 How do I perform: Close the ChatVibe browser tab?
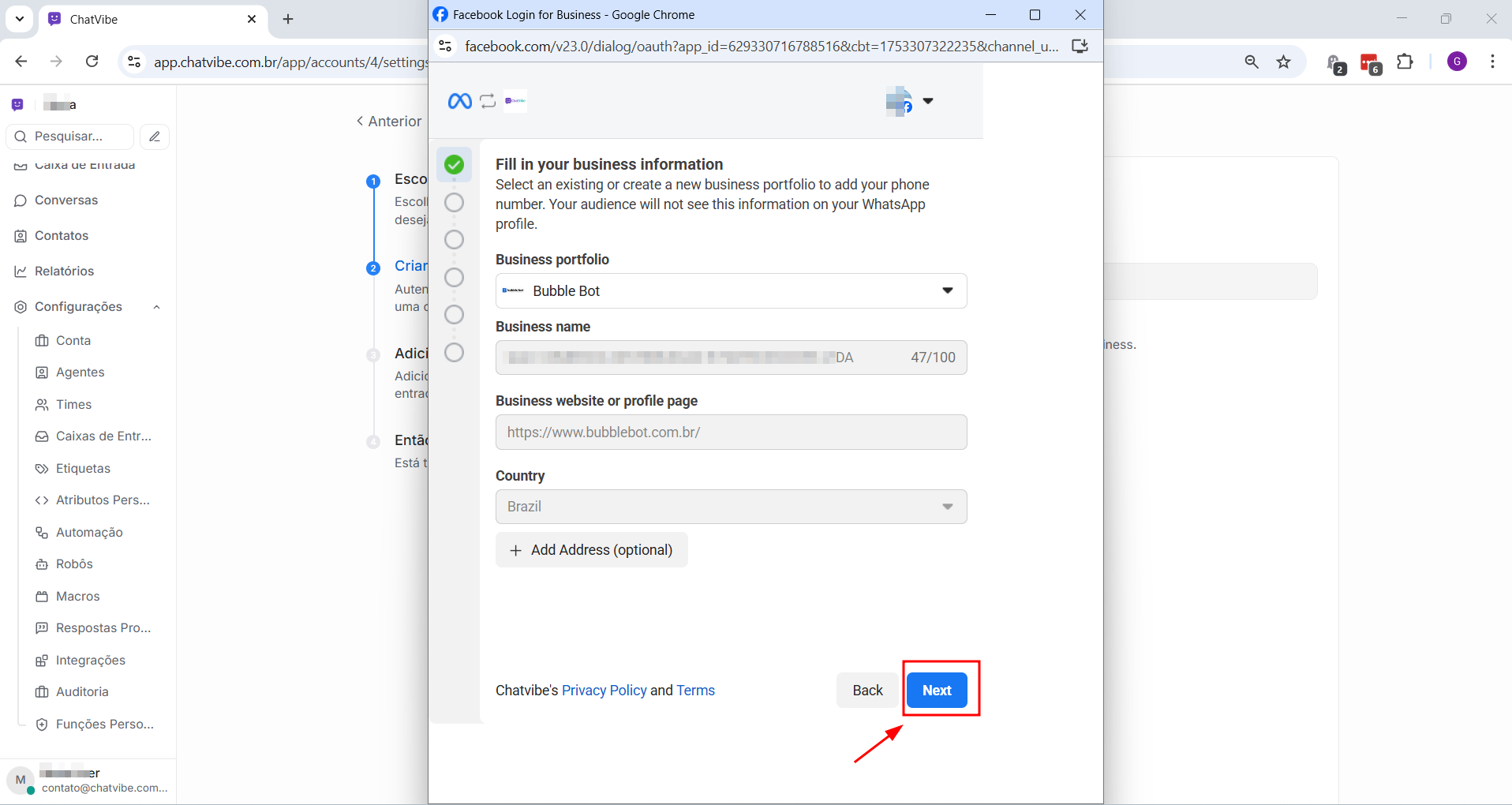coord(252,19)
